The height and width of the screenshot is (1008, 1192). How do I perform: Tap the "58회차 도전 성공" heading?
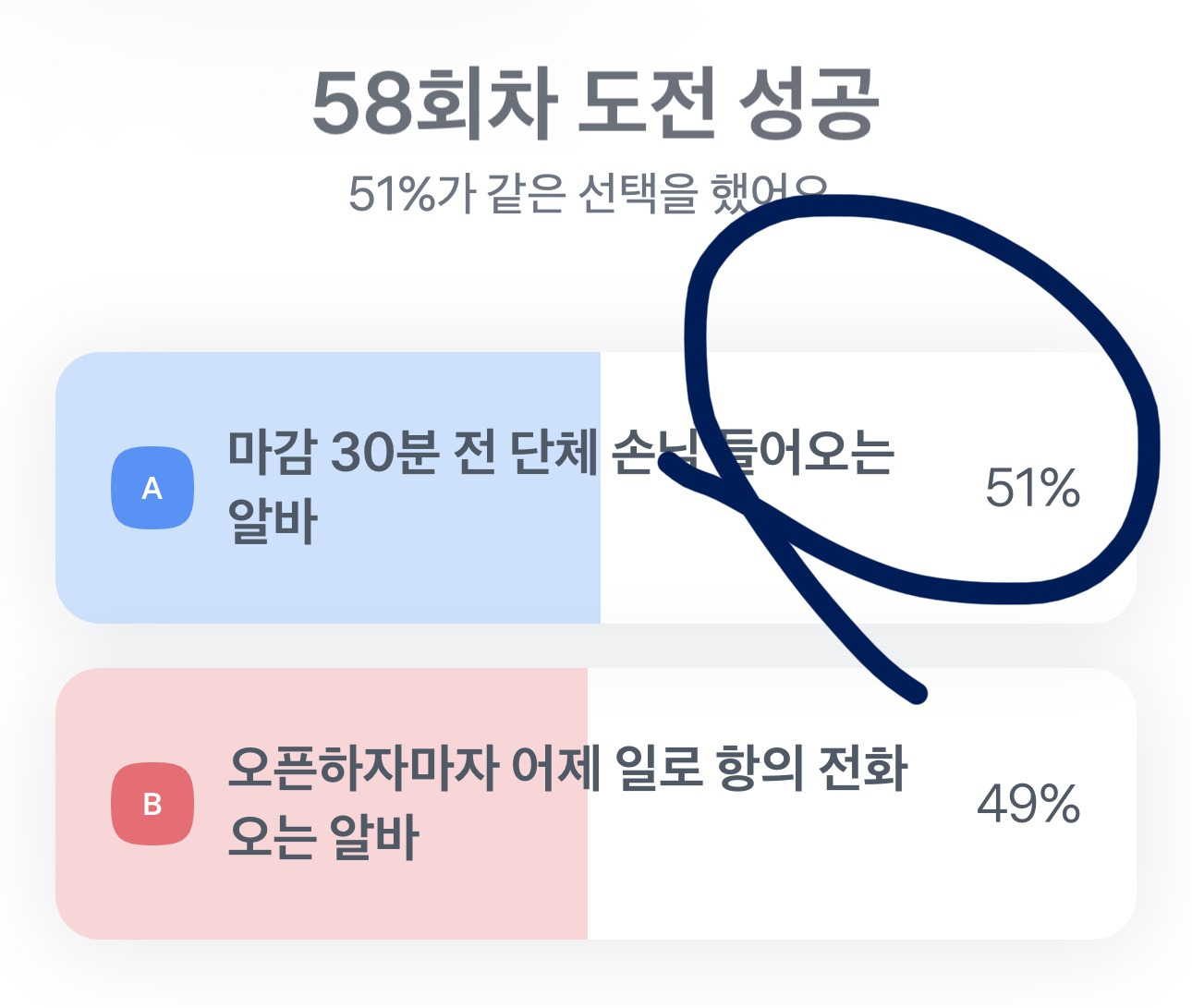pos(594,103)
